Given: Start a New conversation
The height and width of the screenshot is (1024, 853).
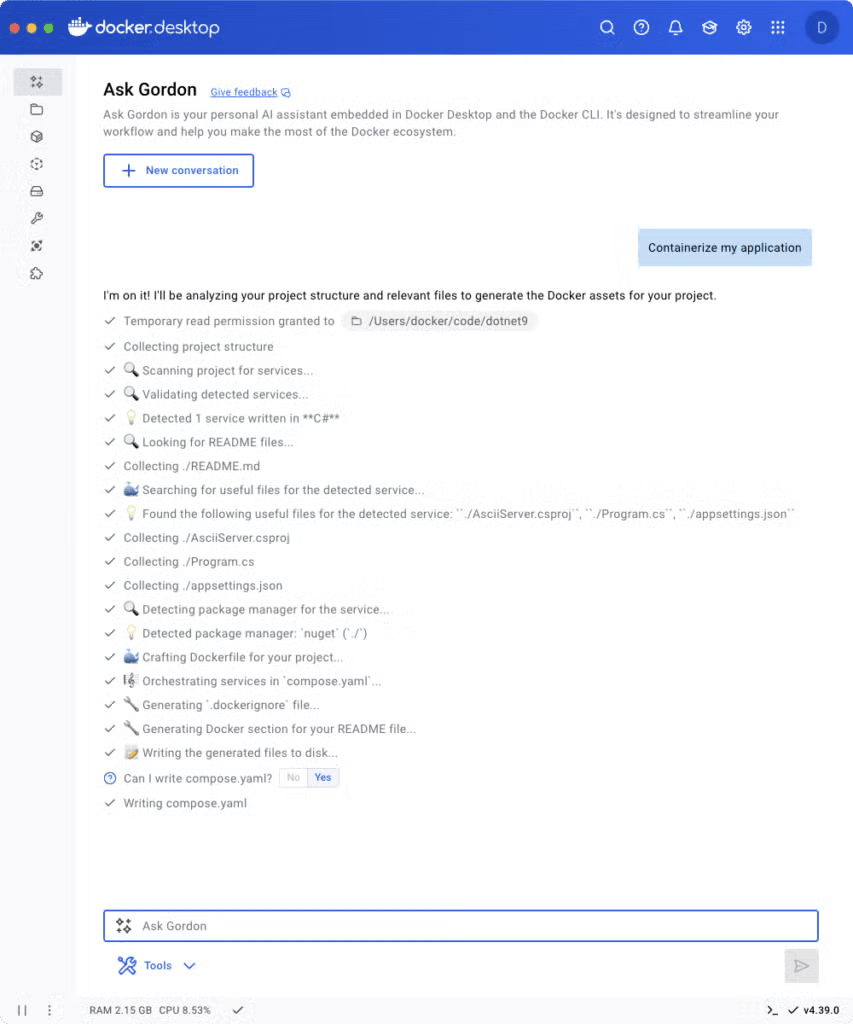Looking at the screenshot, I should tap(178, 170).
